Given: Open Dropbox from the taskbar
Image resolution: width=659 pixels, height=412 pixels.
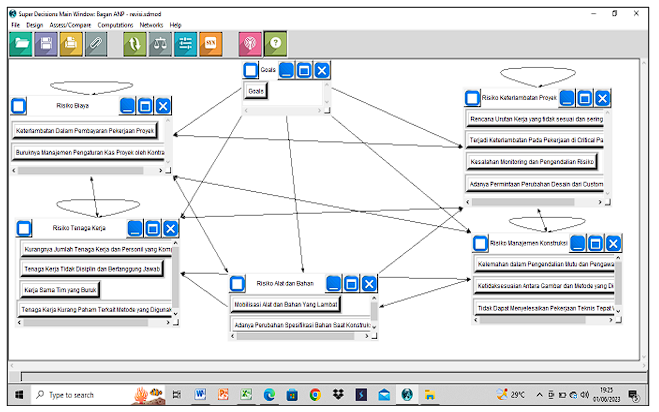Looking at the screenshot, I should (x=338, y=395).
